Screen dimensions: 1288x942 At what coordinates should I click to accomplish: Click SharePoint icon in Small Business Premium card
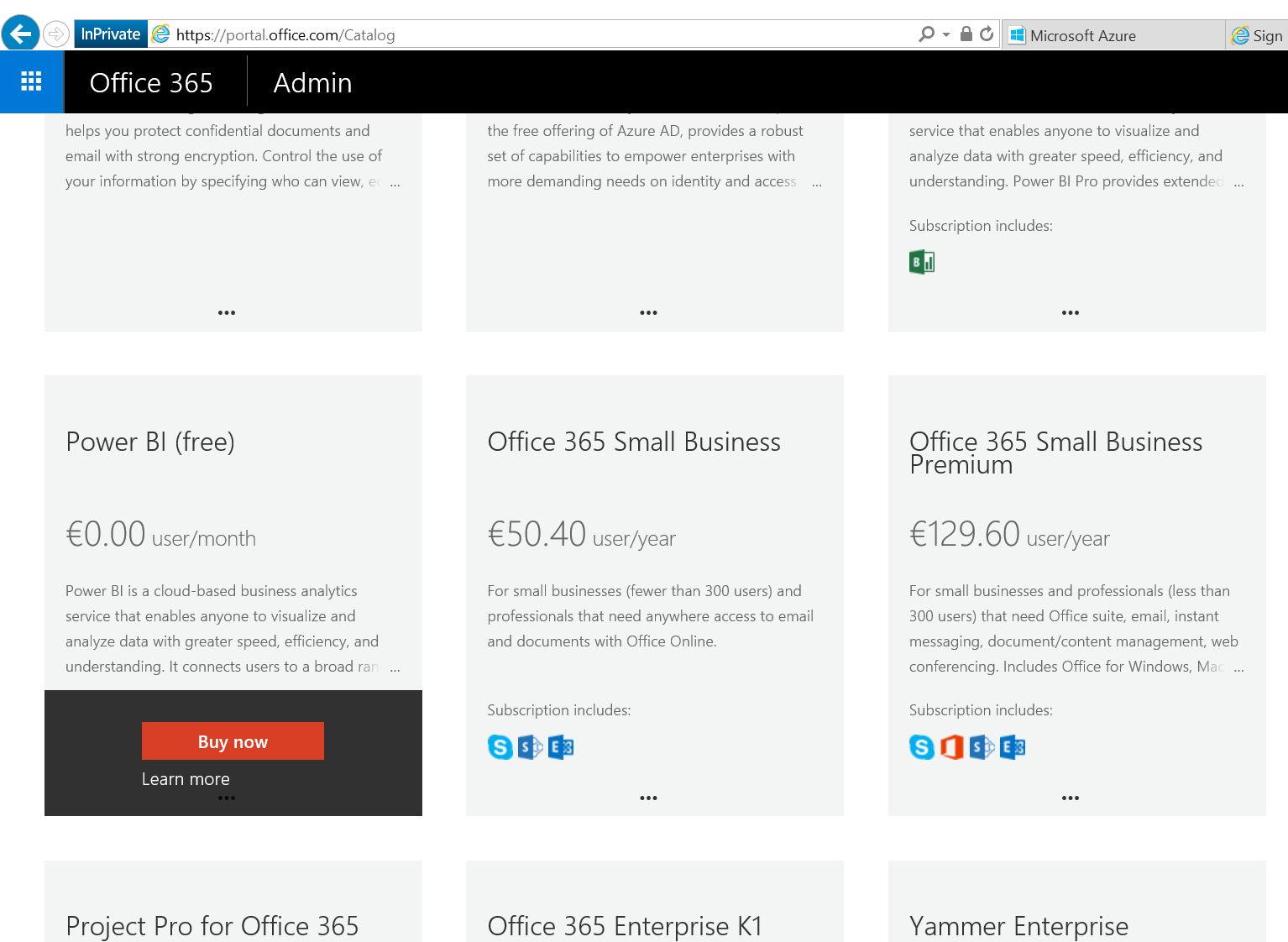coord(982,746)
